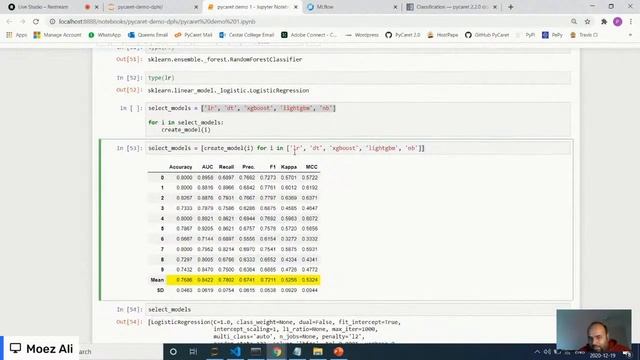Open Visual Studio Code from the taskbar
This screenshot has width=640, height=360.
[235, 351]
